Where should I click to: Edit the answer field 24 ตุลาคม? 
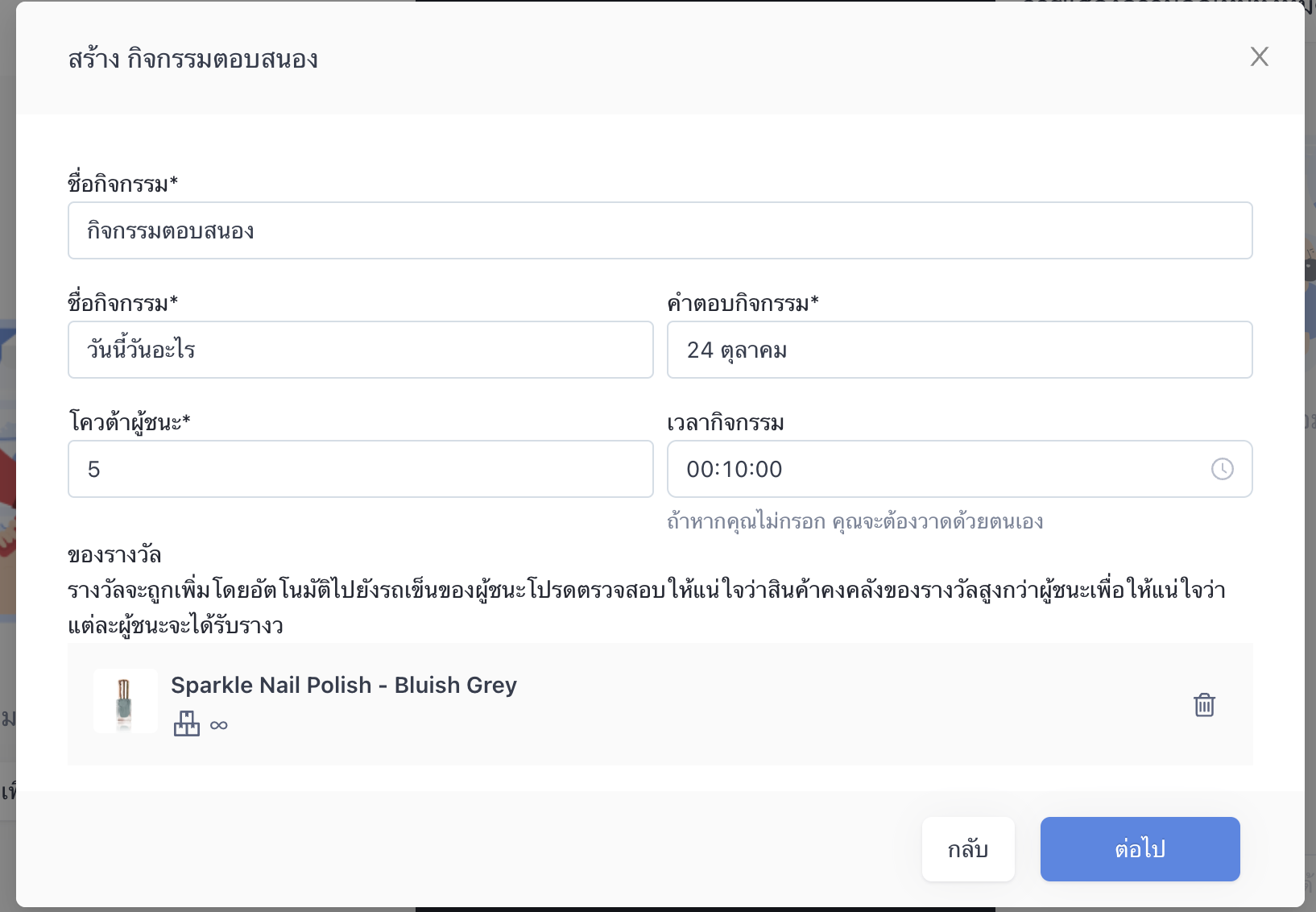click(x=959, y=350)
